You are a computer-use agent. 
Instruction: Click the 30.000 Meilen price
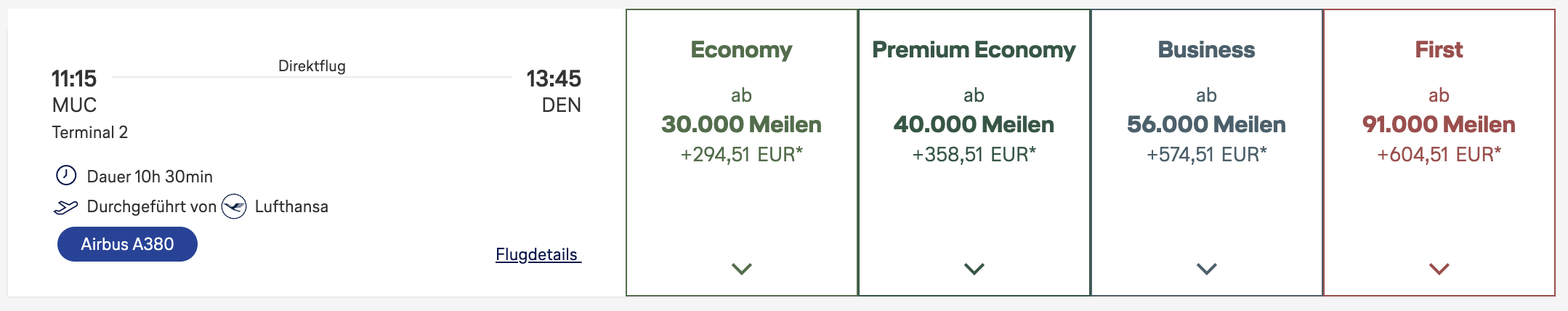741,125
